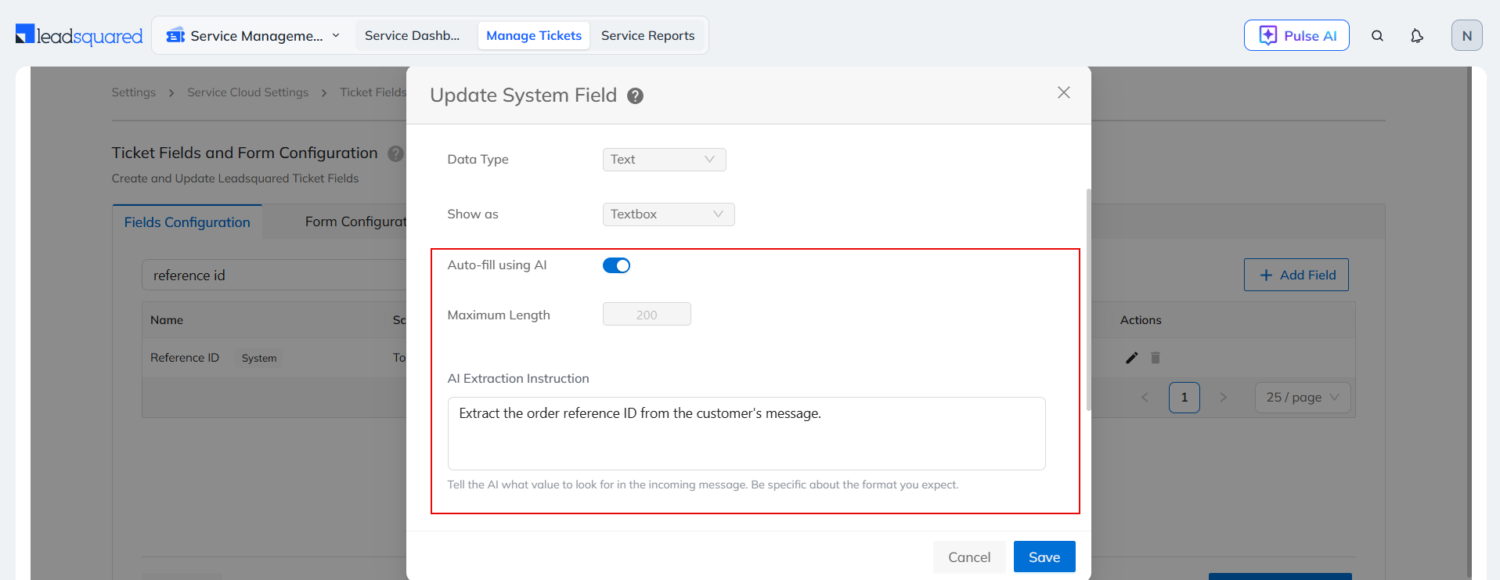The width and height of the screenshot is (1500, 580).
Task: Click the 'System' tag on Reference ID
Action: tap(259, 358)
